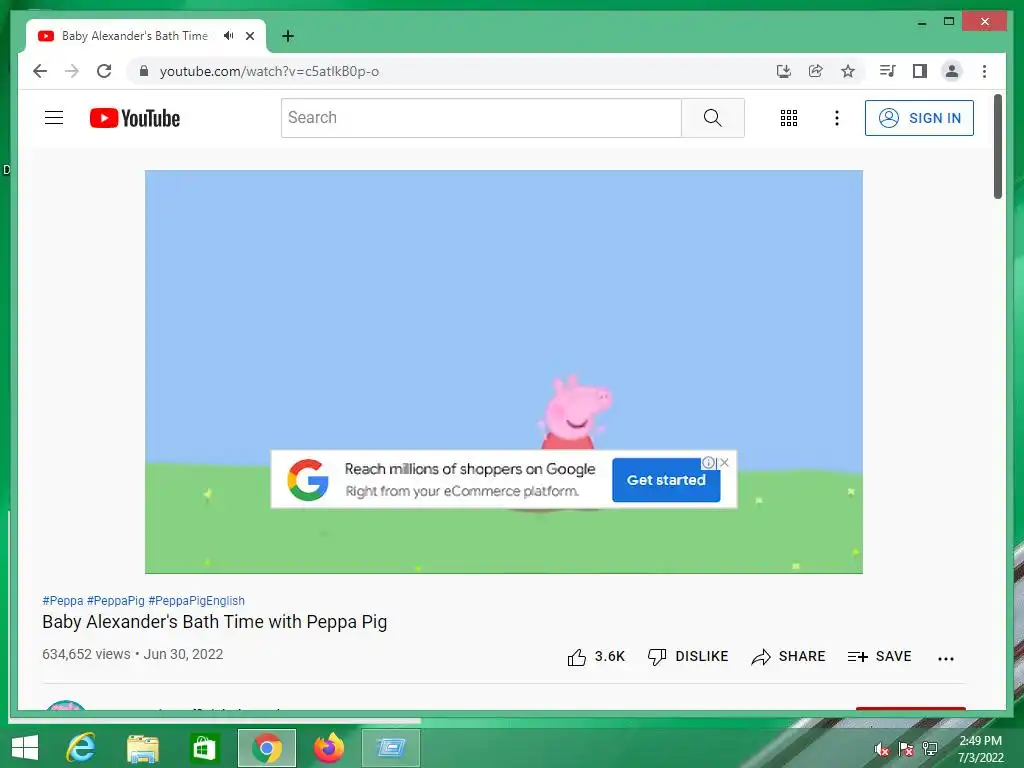The height and width of the screenshot is (768, 1024).
Task: Mute the tab via the speaker icon
Action: pos(228,36)
